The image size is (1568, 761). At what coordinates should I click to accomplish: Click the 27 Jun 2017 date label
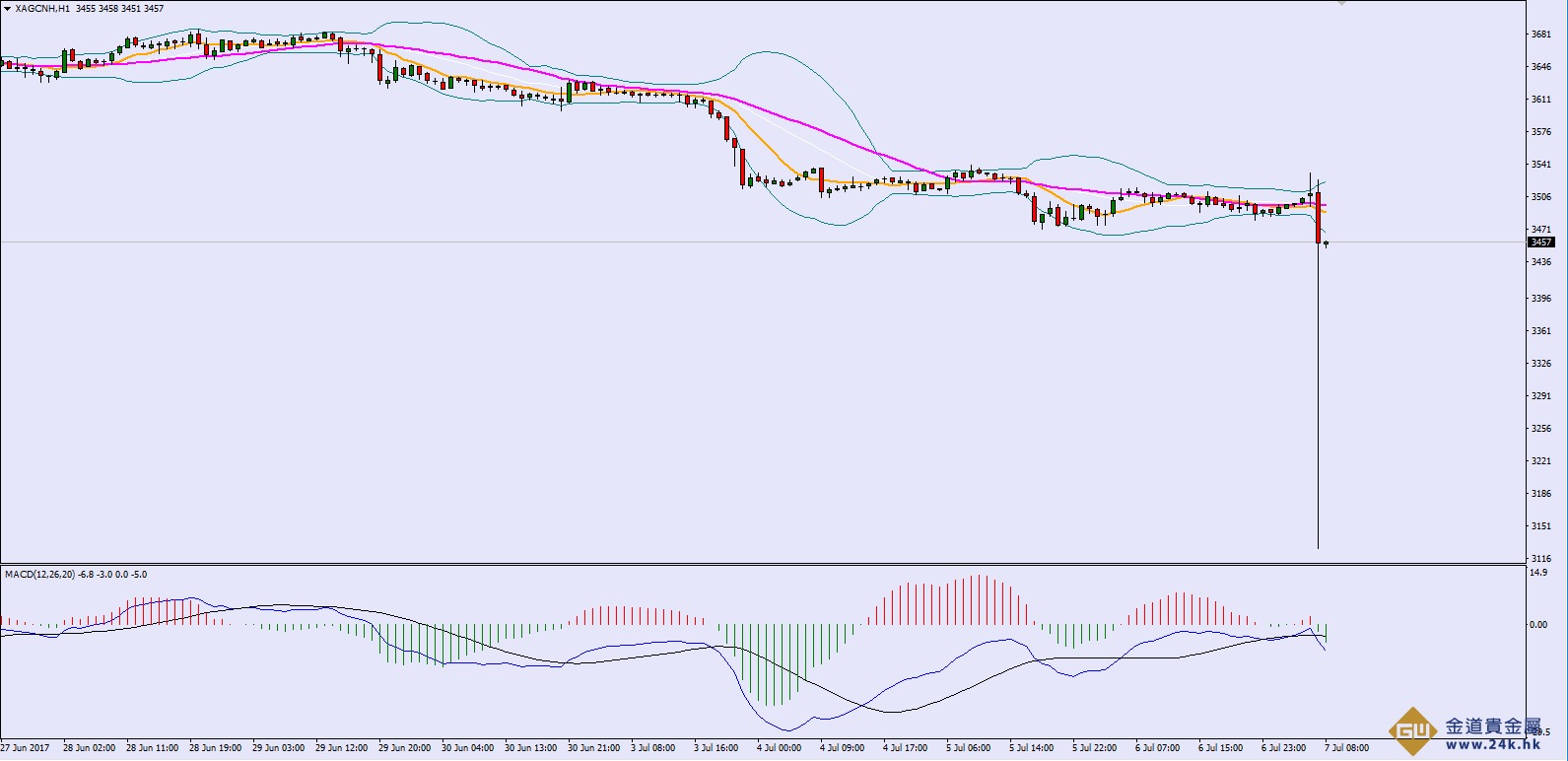click(26, 748)
